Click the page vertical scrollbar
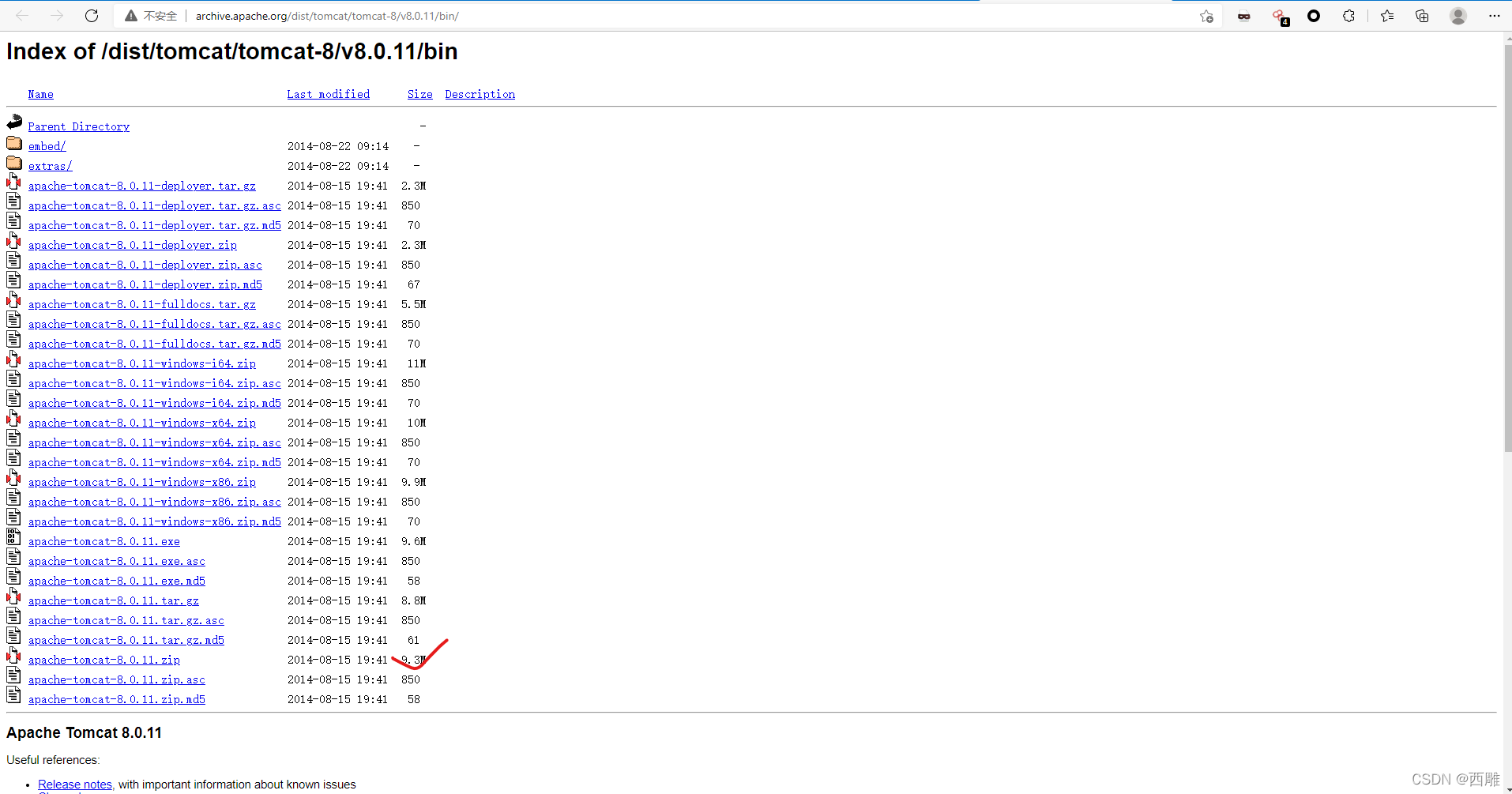 coord(1507,249)
